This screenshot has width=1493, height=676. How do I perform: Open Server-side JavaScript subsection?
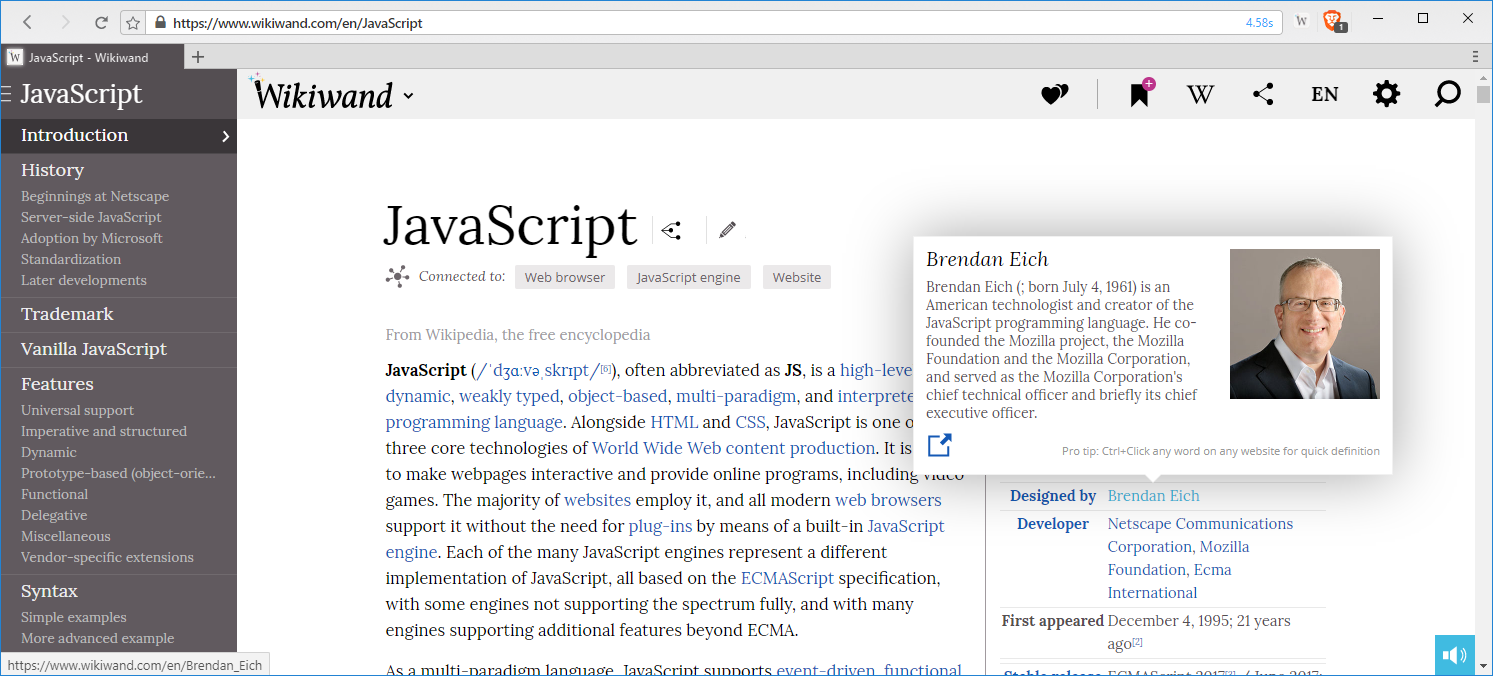click(91, 217)
